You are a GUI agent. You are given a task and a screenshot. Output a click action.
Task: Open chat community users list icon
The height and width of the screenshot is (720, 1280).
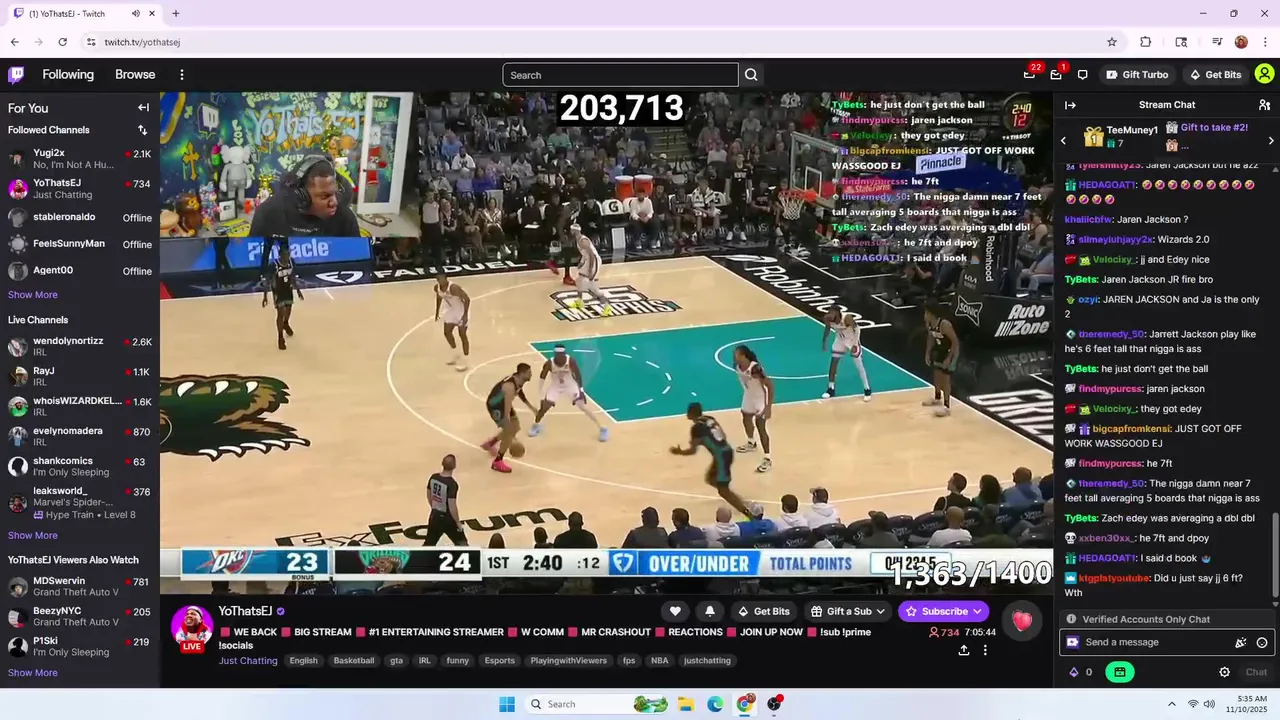tap(1264, 105)
